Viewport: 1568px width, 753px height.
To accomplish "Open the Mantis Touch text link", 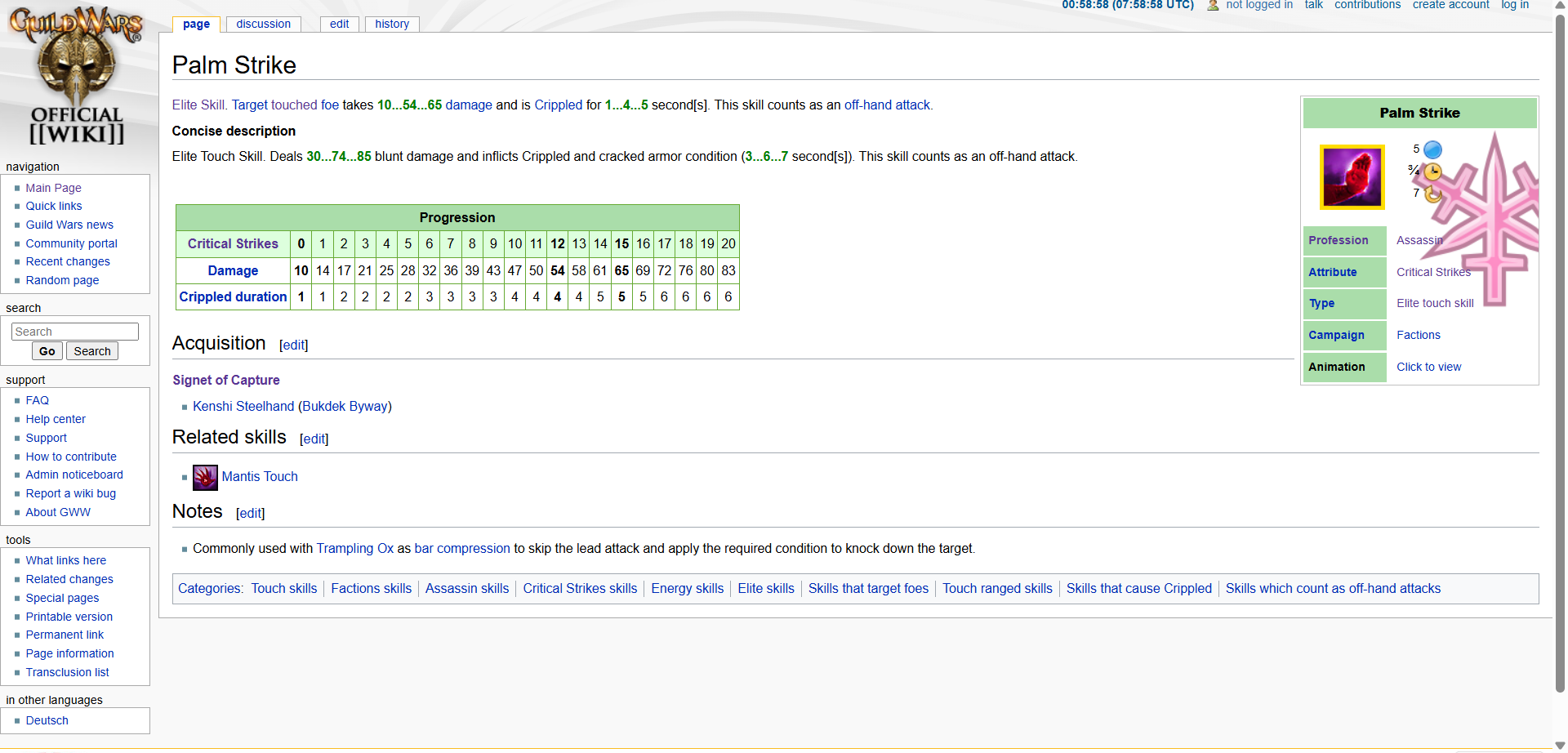I will (260, 476).
